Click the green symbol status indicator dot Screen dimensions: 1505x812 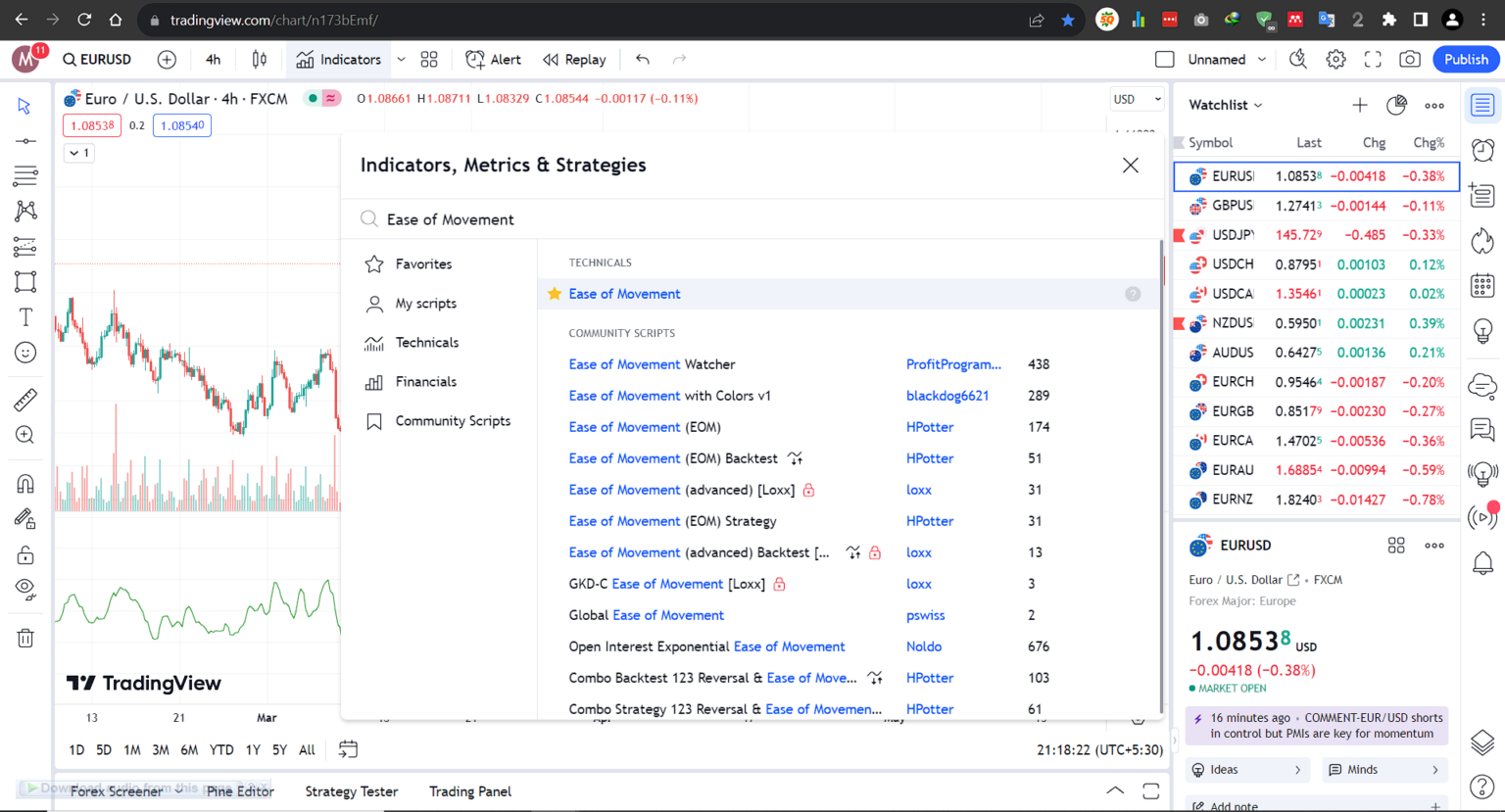(x=313, y=98)
